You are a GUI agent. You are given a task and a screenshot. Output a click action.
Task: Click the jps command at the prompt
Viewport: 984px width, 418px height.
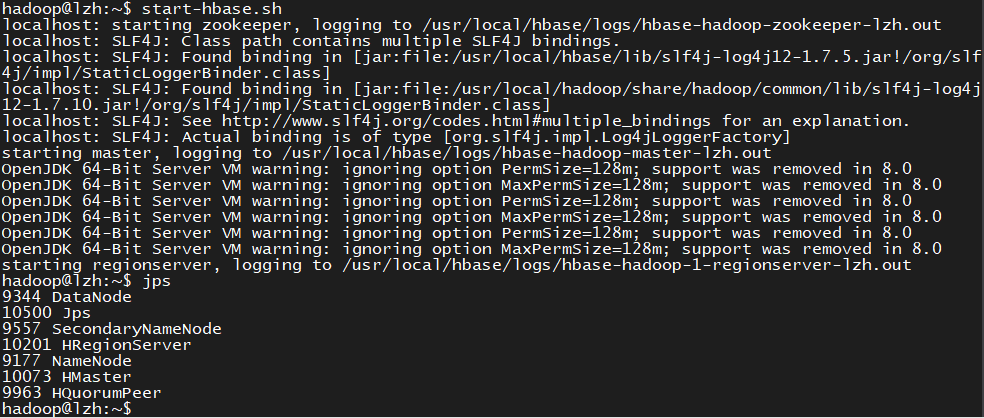click(x=157, y=281)
